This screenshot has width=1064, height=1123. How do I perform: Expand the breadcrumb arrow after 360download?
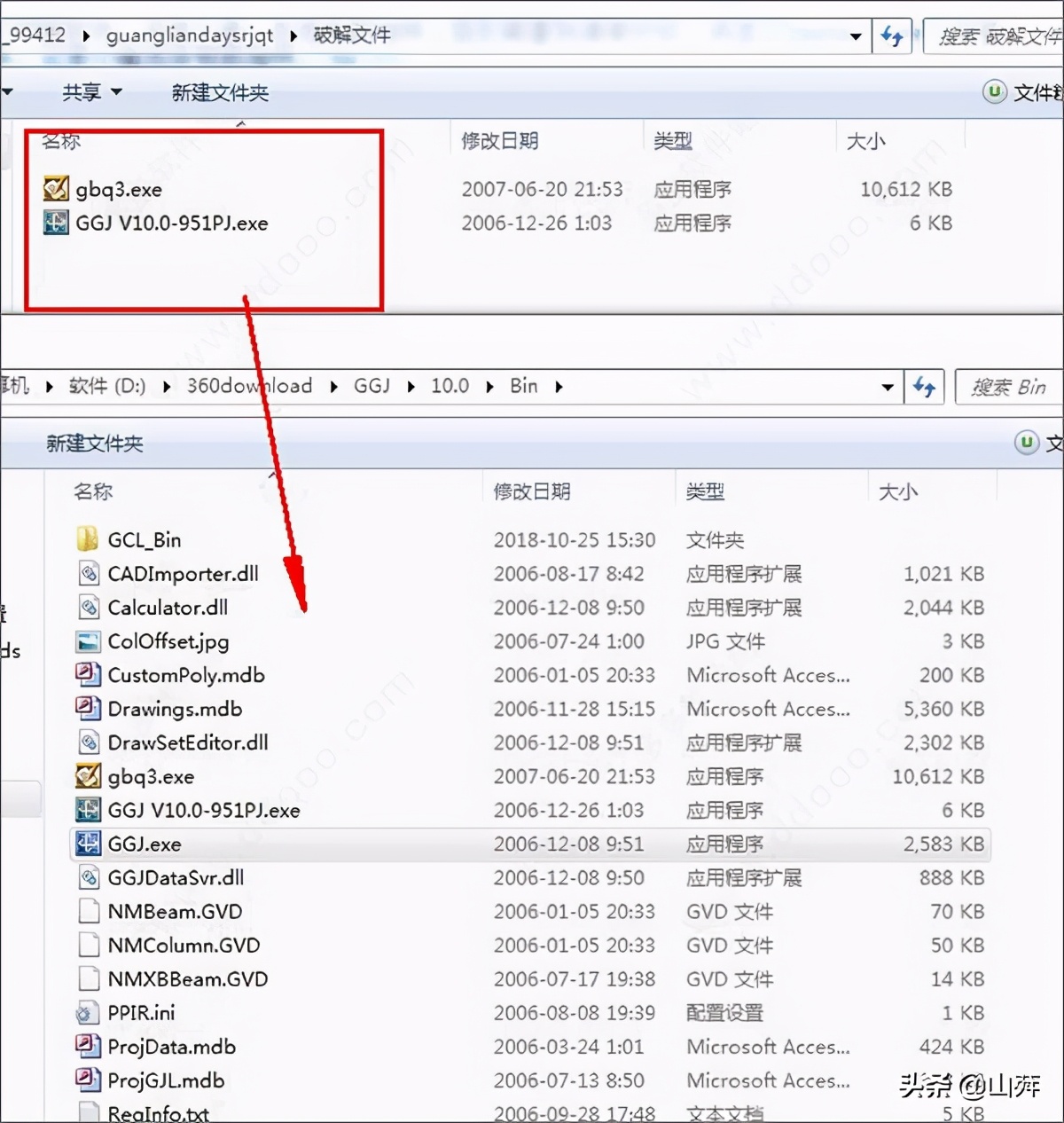332,386
